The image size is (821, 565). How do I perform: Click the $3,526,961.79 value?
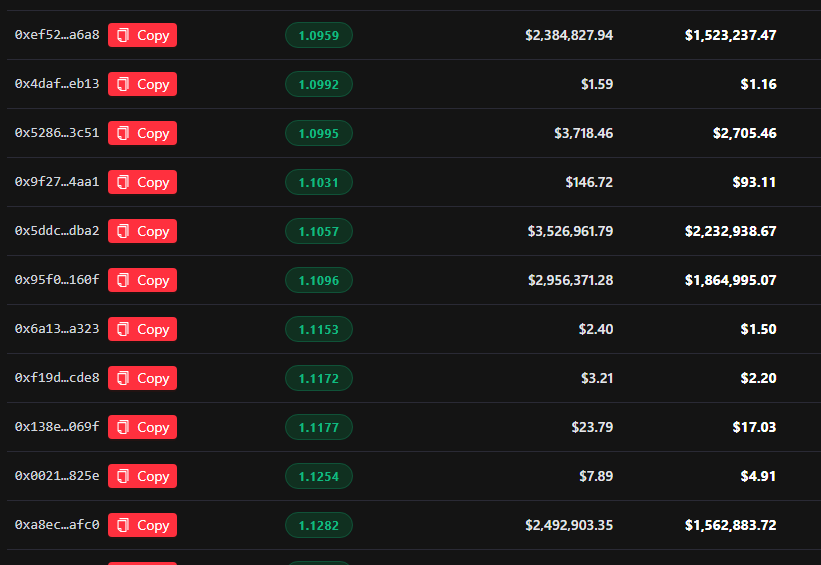pos(570,231)
